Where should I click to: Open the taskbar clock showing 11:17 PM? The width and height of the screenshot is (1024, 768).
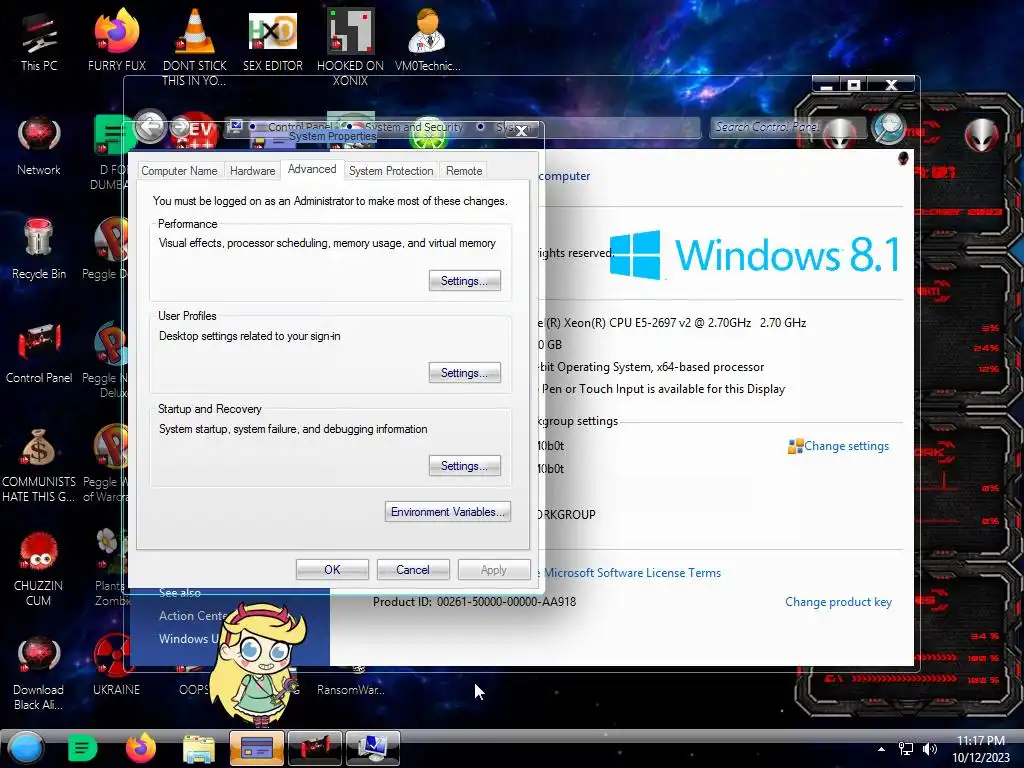[x=981, y=748]
